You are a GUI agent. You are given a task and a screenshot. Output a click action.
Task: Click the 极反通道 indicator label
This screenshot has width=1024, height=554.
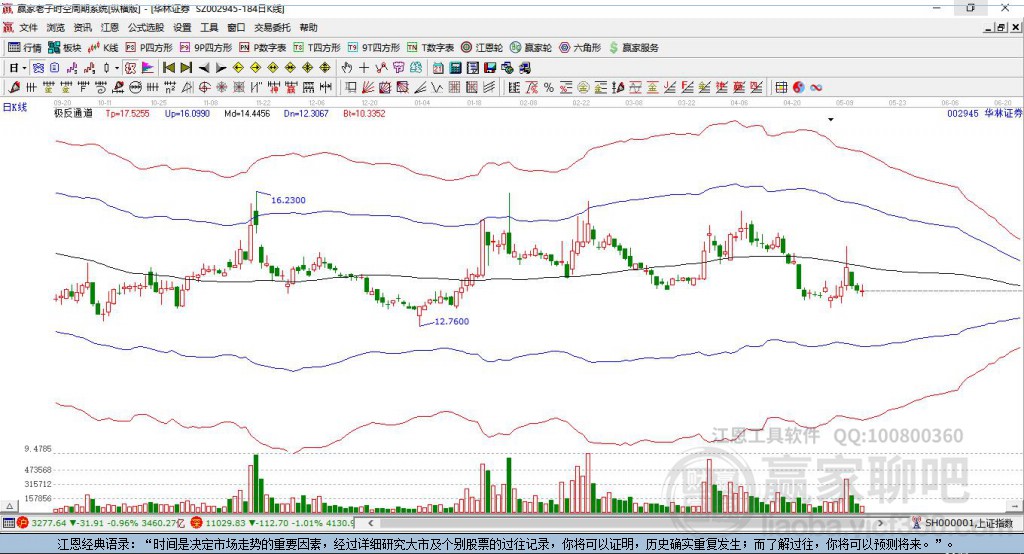point(73,113)
